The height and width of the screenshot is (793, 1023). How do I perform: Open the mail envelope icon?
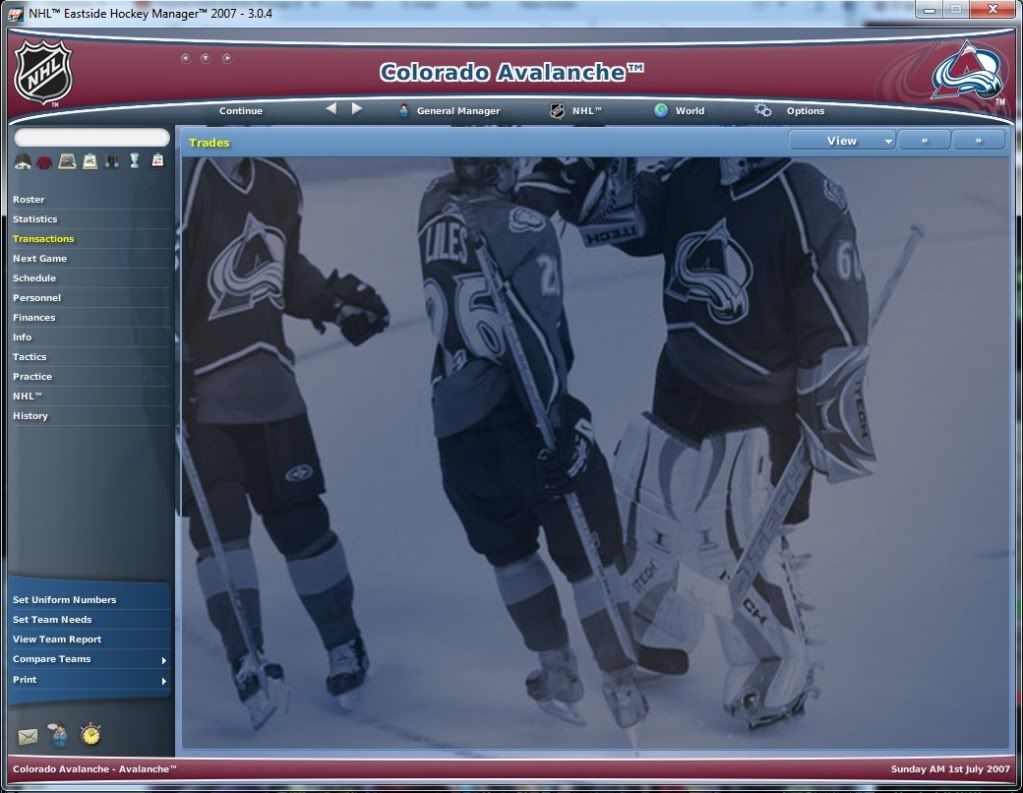[27, 737]
